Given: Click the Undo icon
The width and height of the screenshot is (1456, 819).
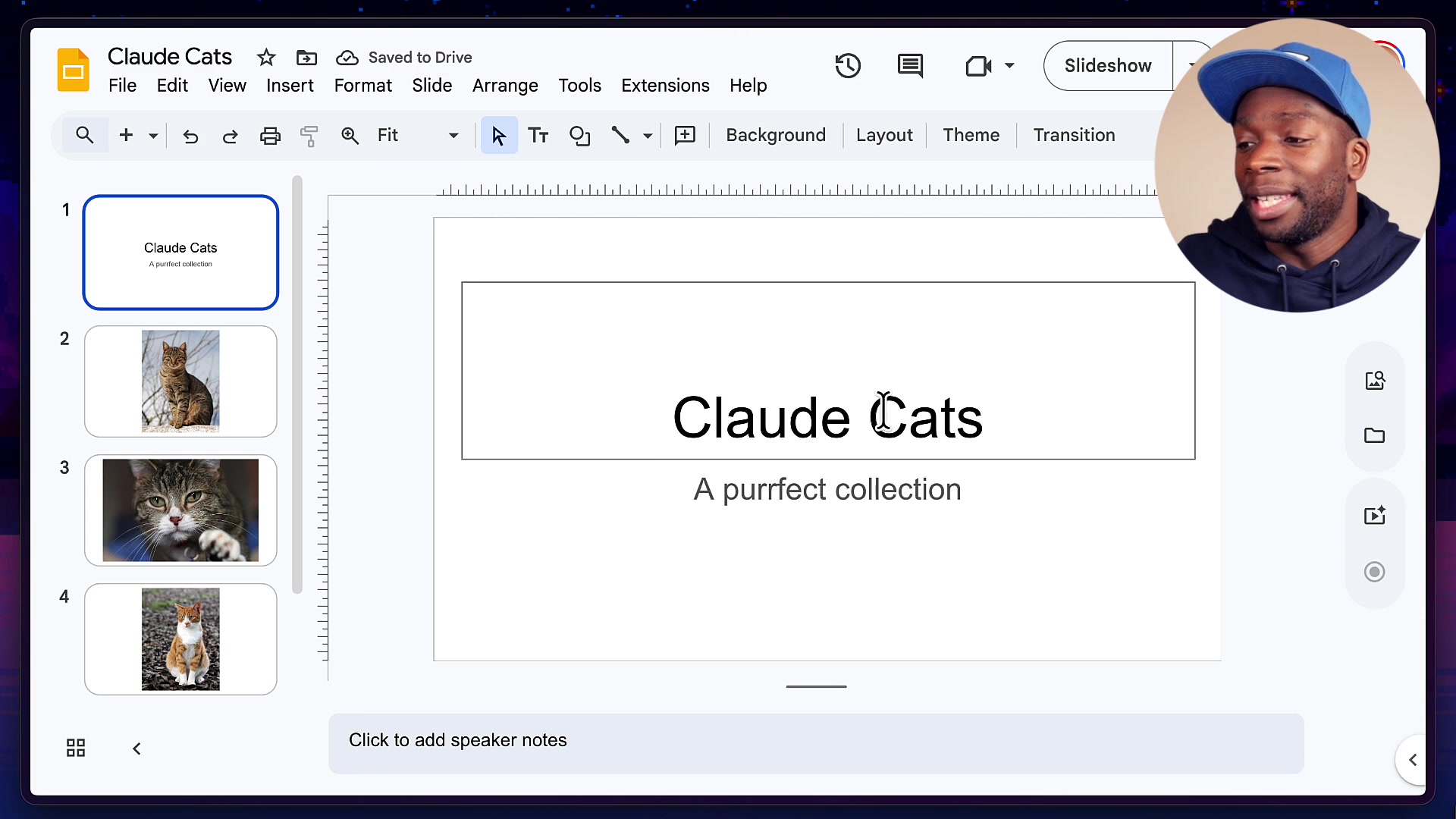Looking at the screenshot, I should [x=190, y=136].
